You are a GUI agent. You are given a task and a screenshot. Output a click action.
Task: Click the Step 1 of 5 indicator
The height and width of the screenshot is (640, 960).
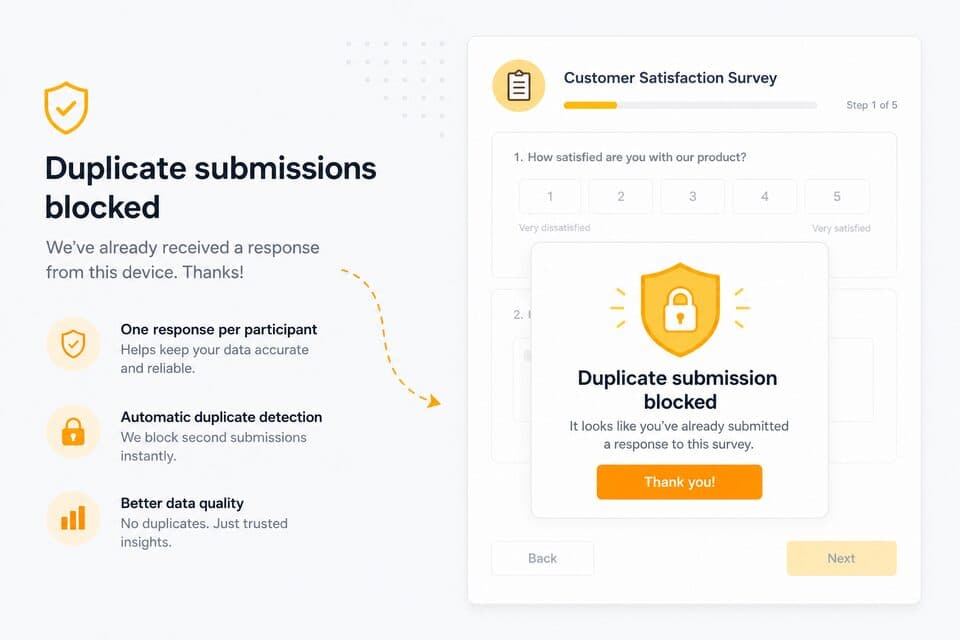(x=872, y=105)
